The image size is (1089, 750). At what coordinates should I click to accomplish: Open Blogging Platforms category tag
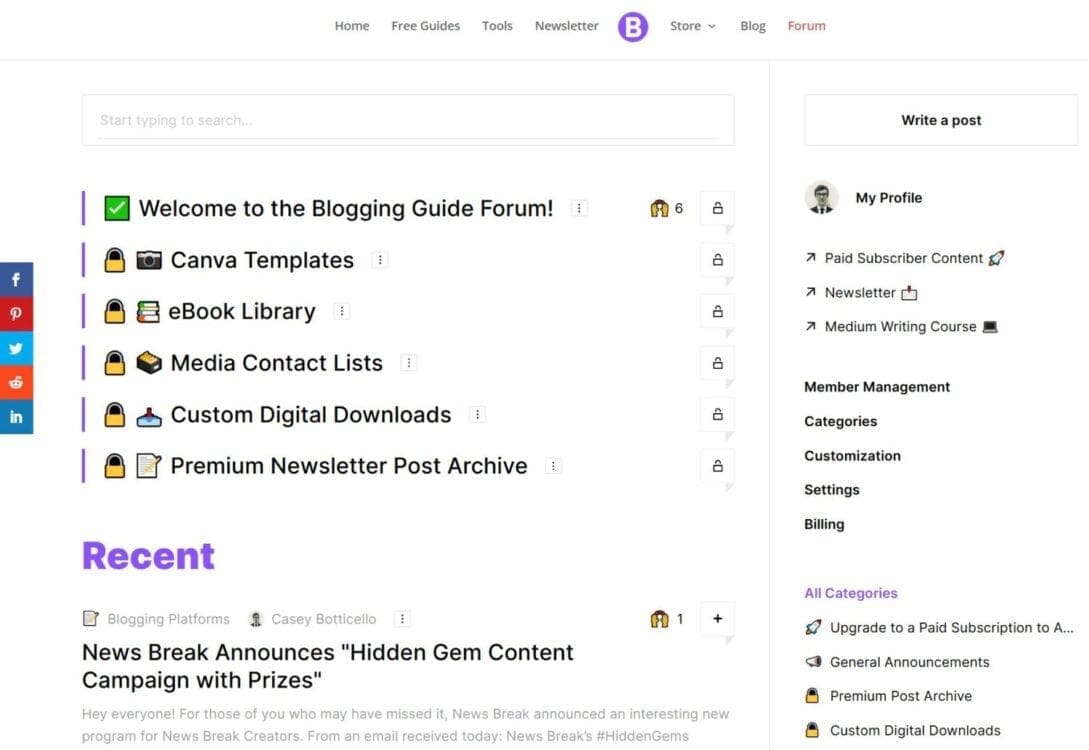[168, 619]
